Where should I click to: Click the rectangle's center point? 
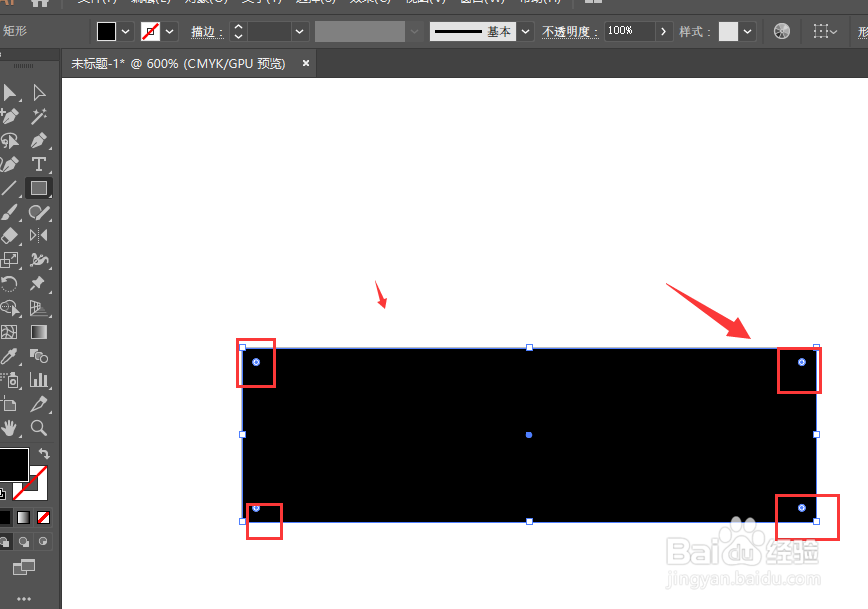pos(529,435)
